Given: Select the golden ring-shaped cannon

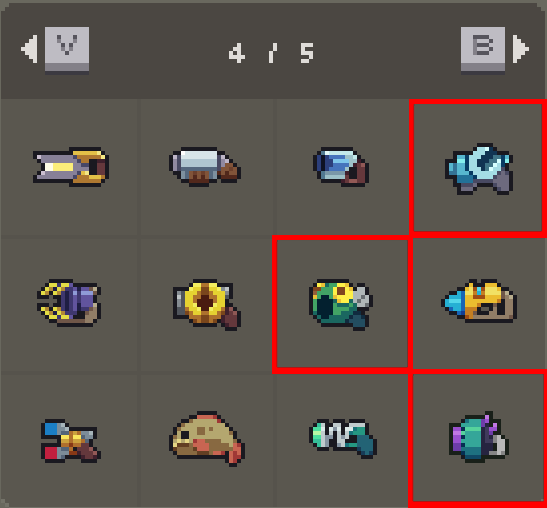Looking at the screenshot, I should (207, 305).
